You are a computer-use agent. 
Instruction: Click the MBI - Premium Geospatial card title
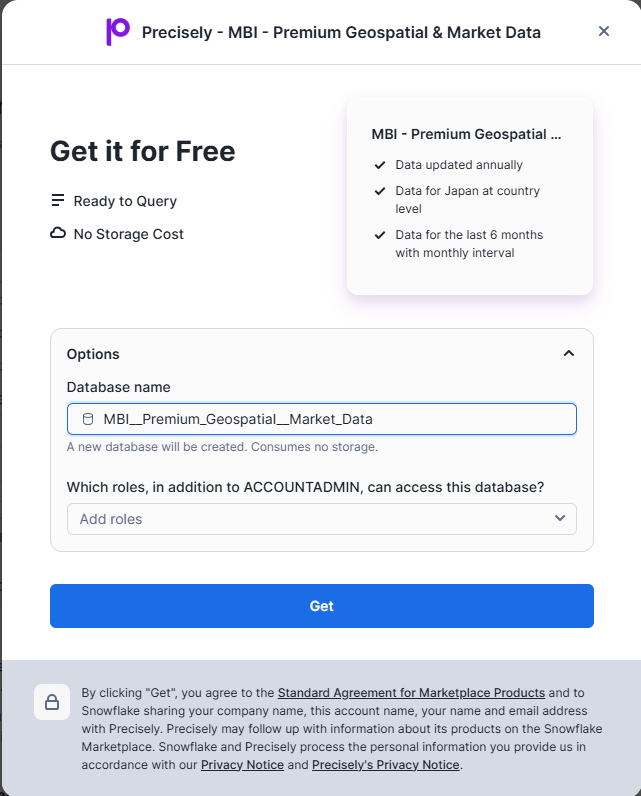pyautogui.click(x=466, y=134)
